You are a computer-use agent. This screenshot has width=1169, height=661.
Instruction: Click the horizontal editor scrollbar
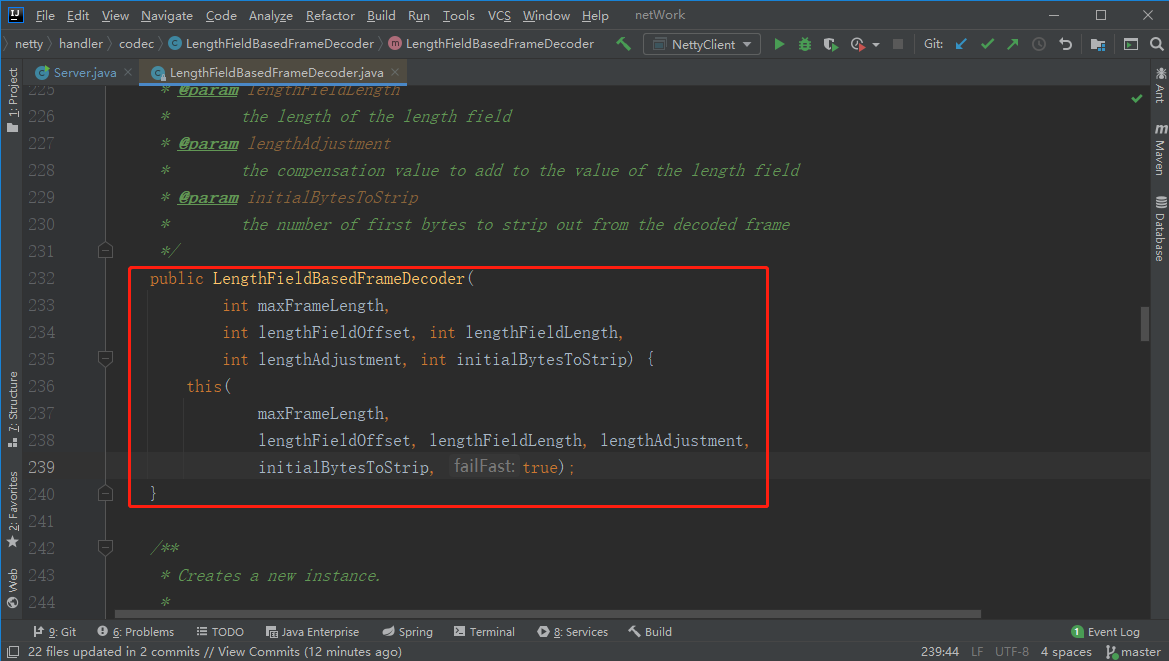(x=548, y=614)
